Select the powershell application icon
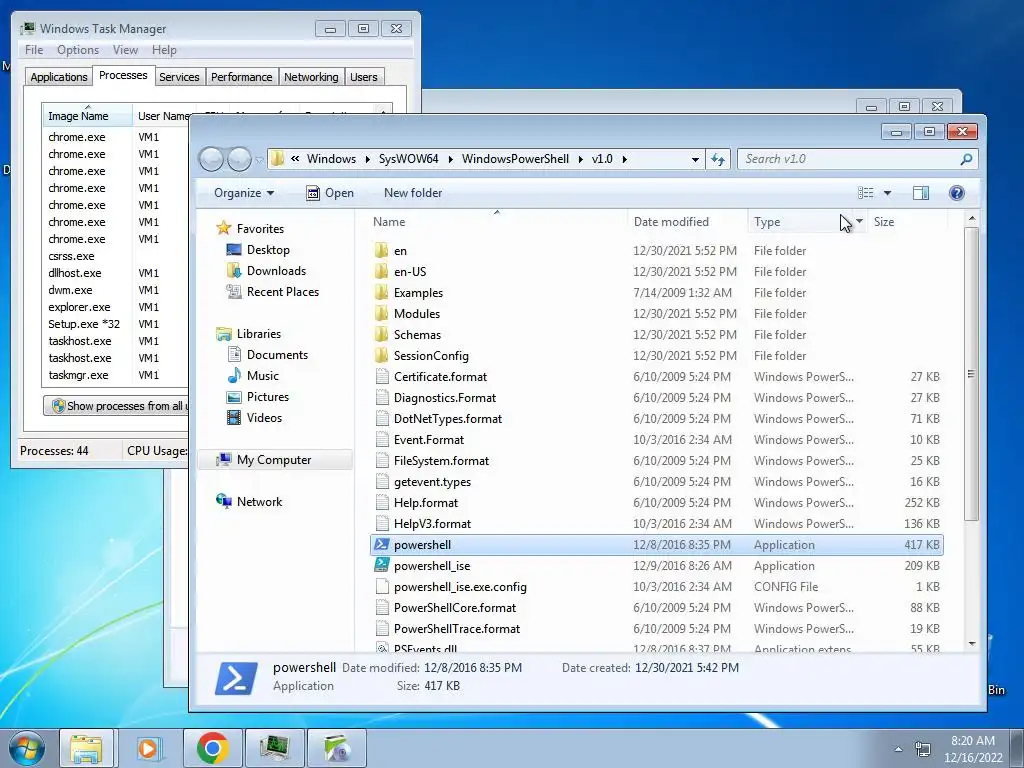1024x768 pixels. (382, 545)
